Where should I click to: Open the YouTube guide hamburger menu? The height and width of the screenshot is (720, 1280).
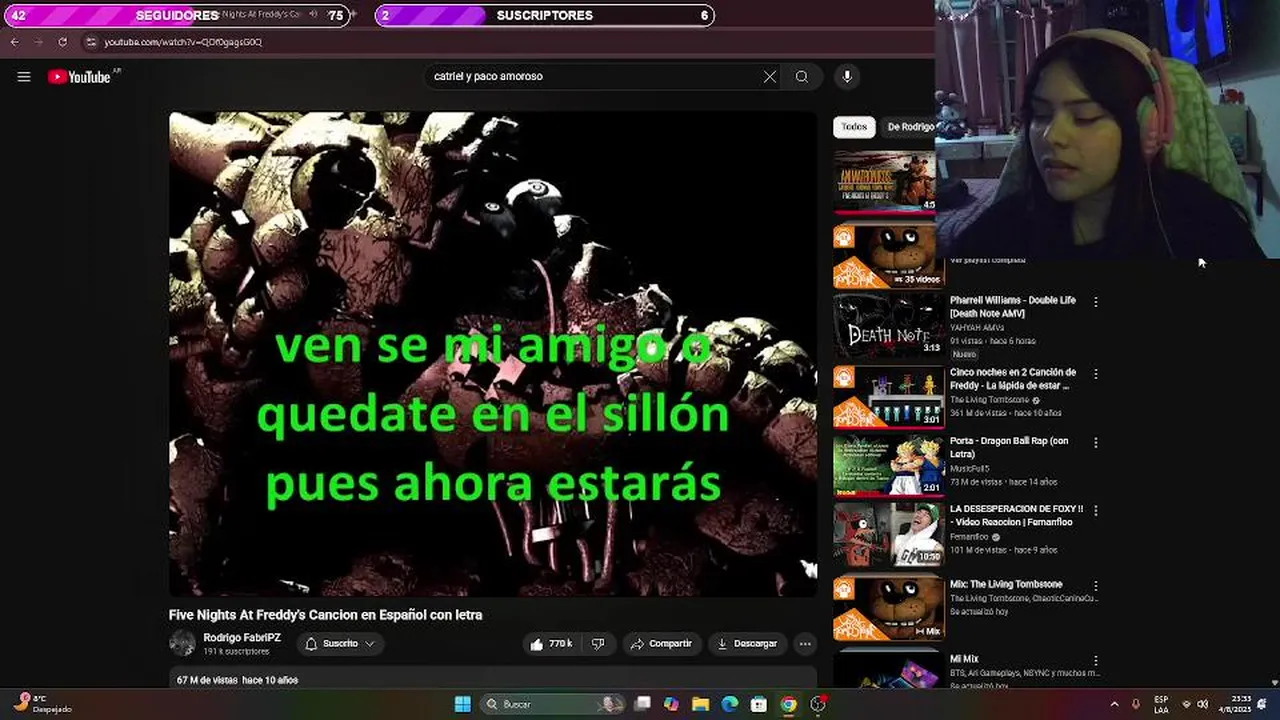pos(24,77)
